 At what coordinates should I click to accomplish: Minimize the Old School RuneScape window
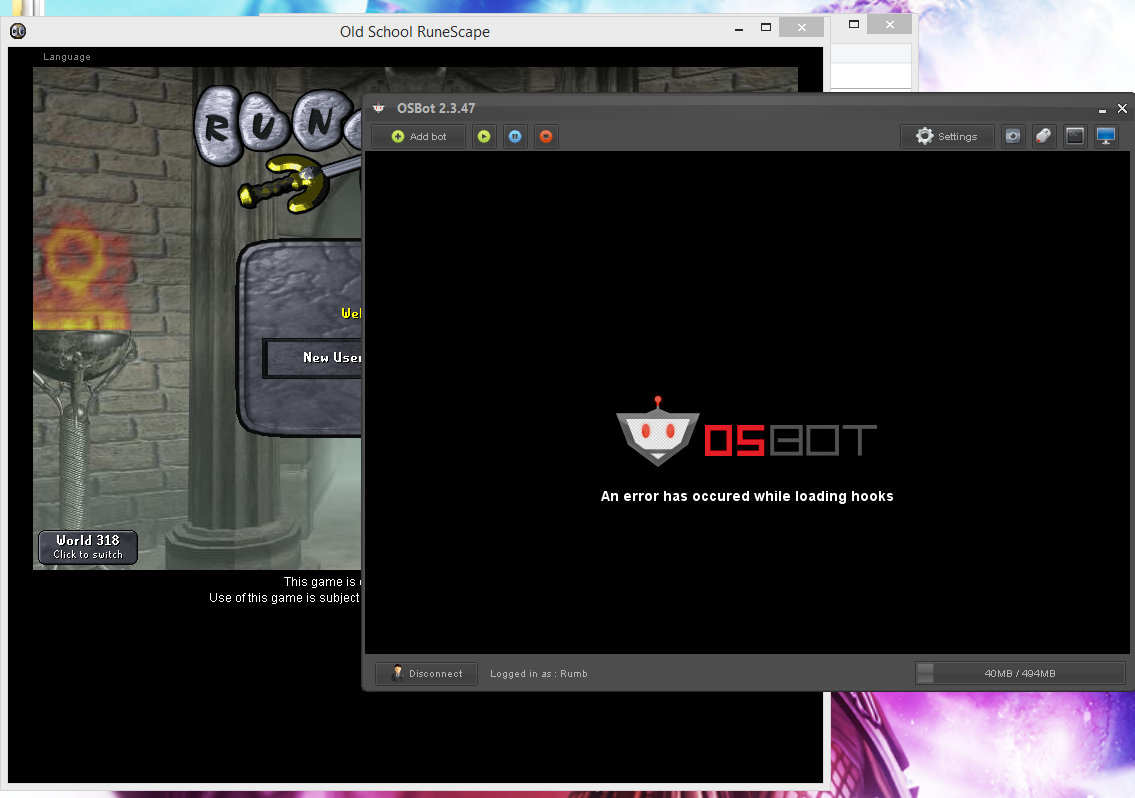(x=739, y=28)
